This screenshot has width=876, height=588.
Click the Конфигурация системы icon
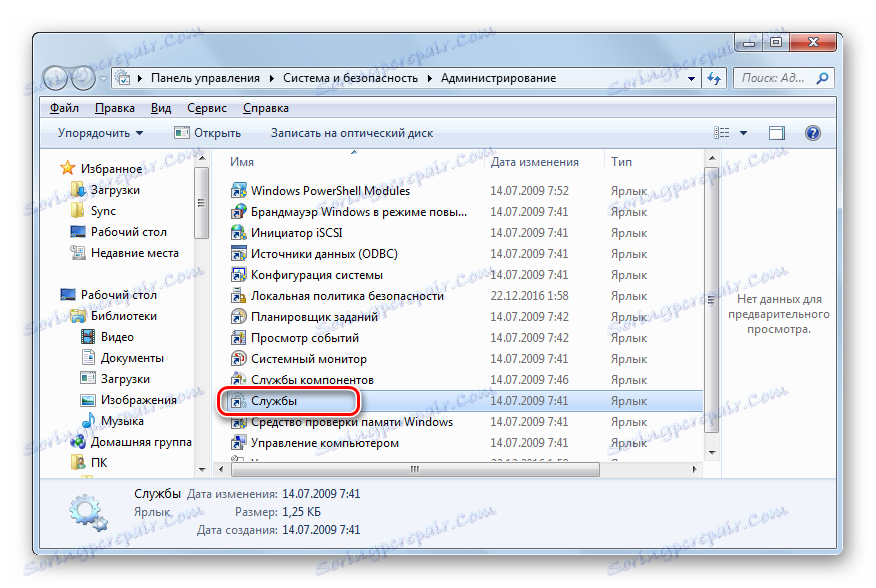point(239,275)
